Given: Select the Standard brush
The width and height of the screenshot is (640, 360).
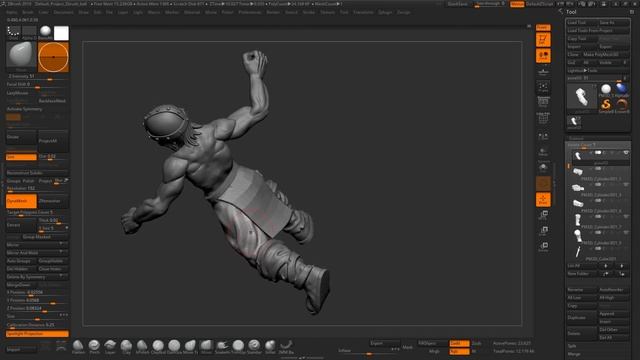Looking at the screenshot, I should [x=254, y=347].
